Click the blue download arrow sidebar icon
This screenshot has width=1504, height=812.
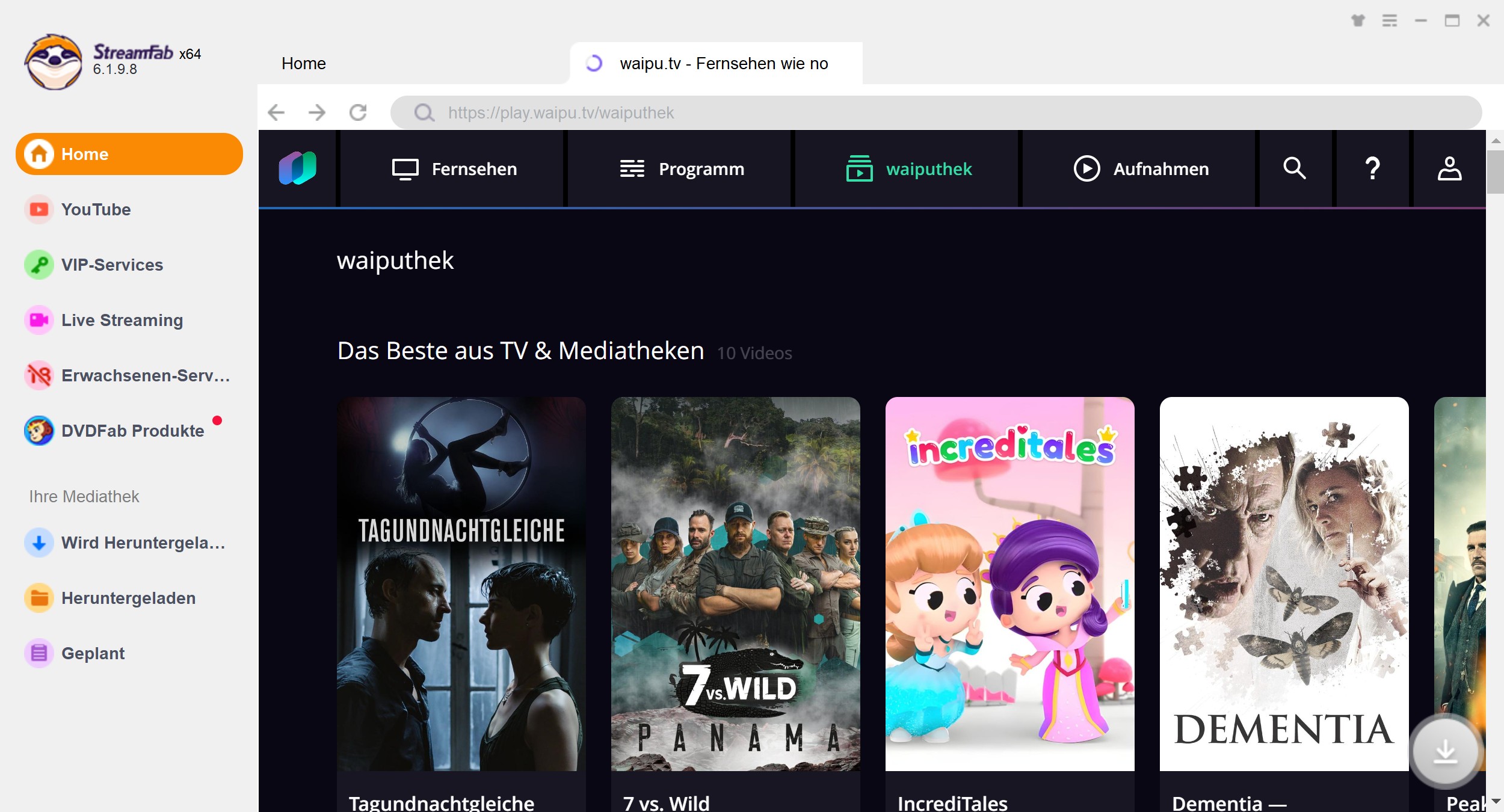click(x=39, y=543)
